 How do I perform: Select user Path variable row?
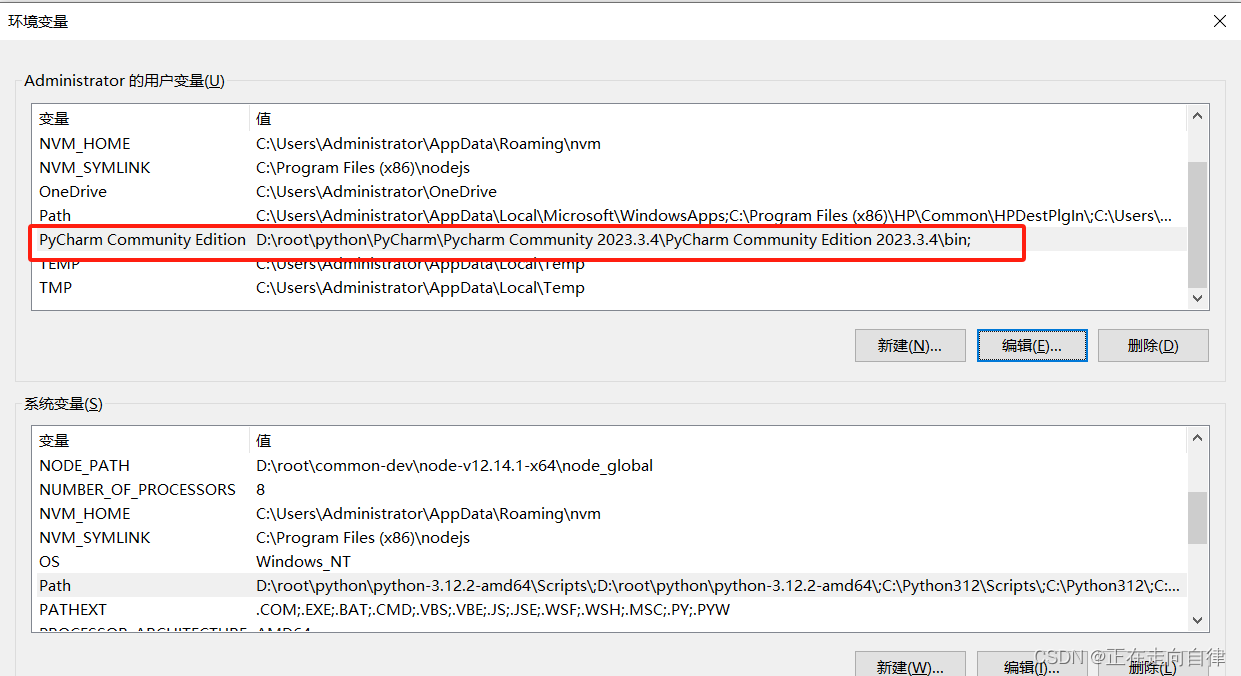click(x=55, y=216)
